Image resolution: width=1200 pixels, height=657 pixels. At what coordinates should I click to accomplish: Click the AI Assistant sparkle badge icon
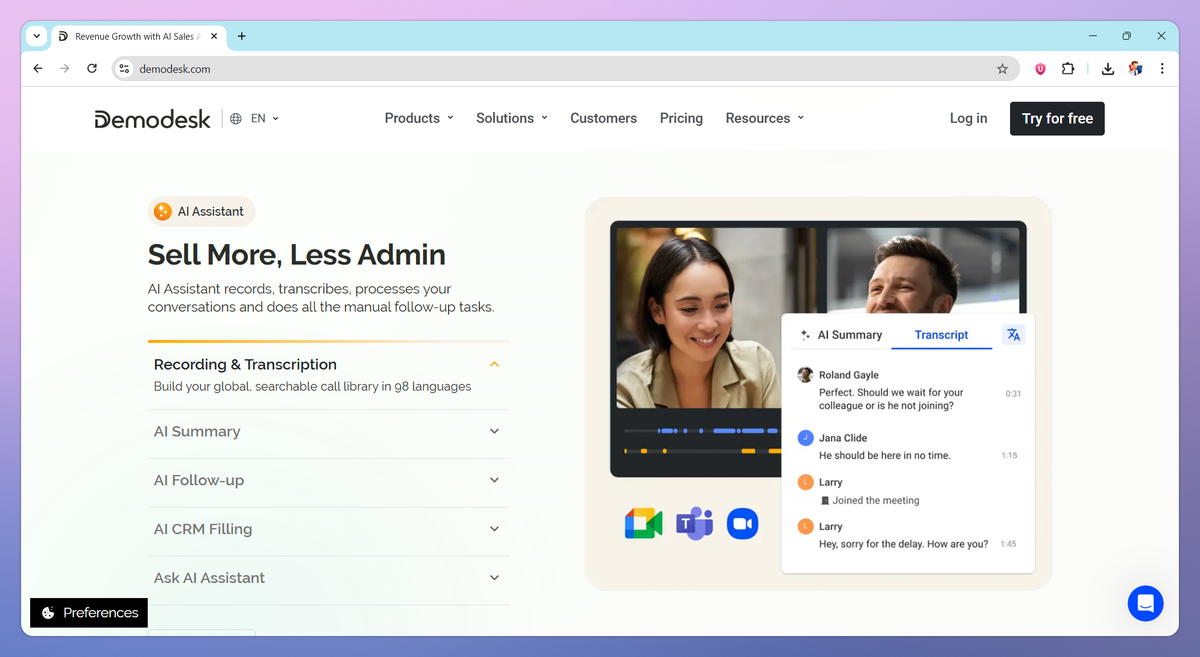click(x=162, y=211)
